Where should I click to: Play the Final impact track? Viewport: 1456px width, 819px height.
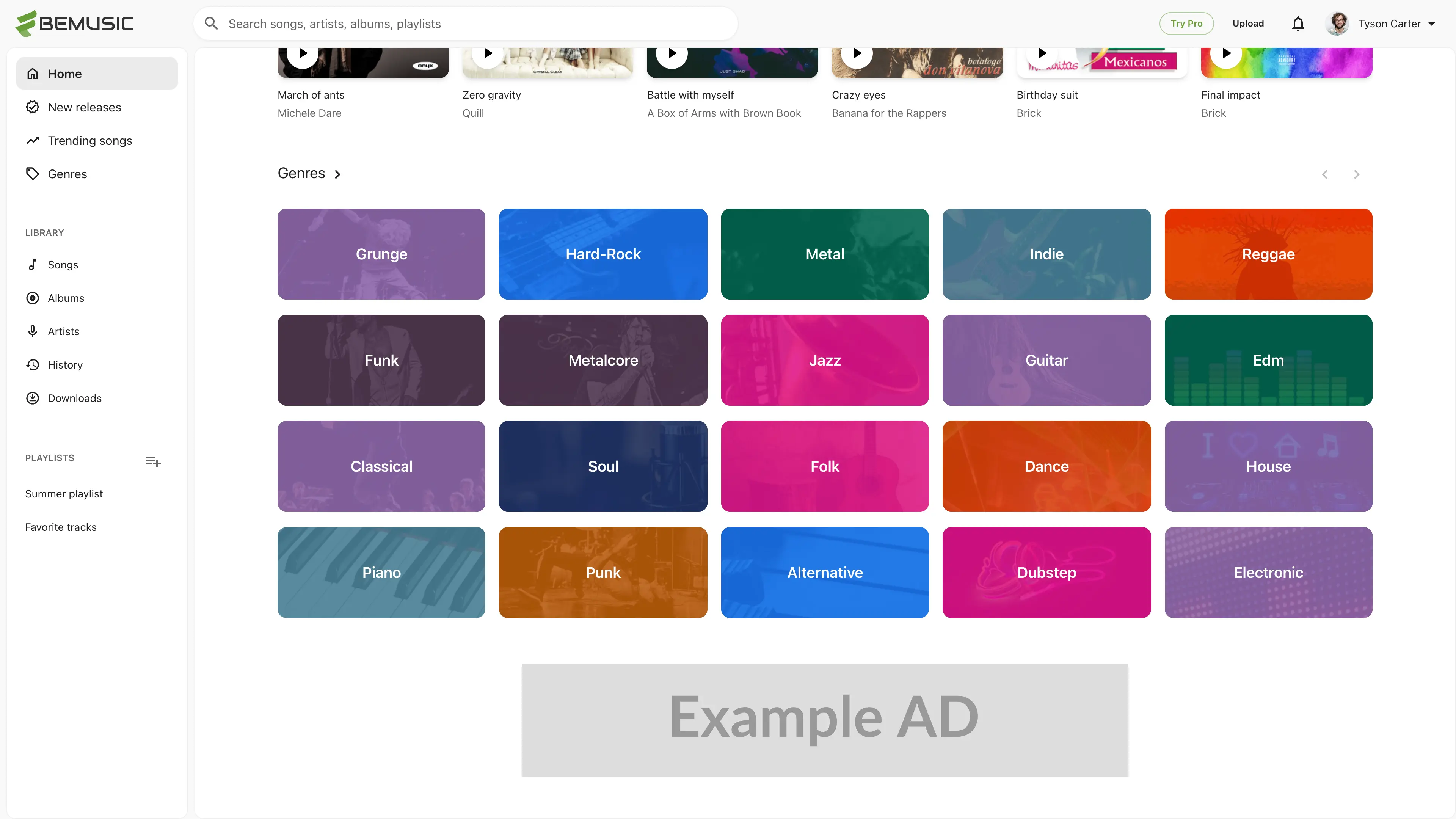point(1226,54)
